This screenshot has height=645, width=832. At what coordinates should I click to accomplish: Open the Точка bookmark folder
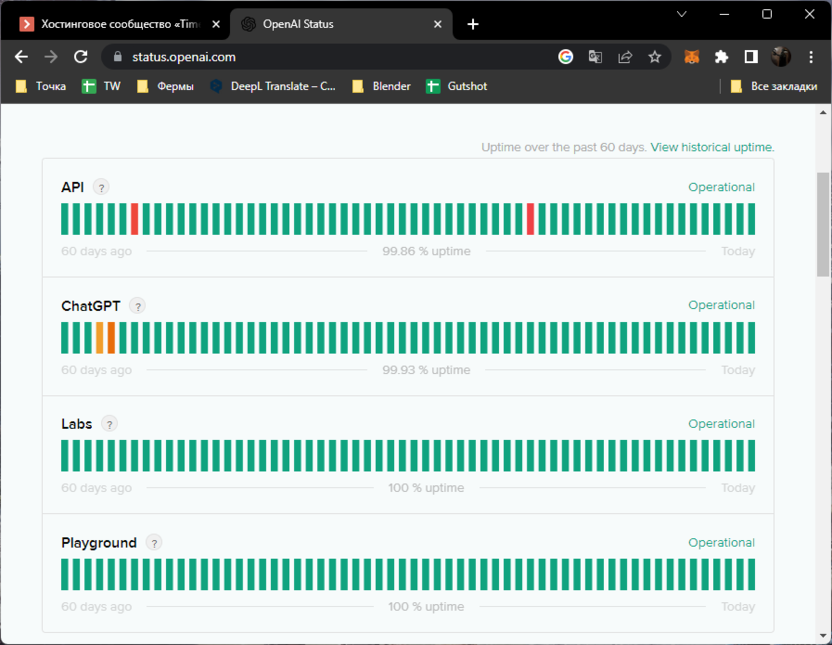point(41,86)
